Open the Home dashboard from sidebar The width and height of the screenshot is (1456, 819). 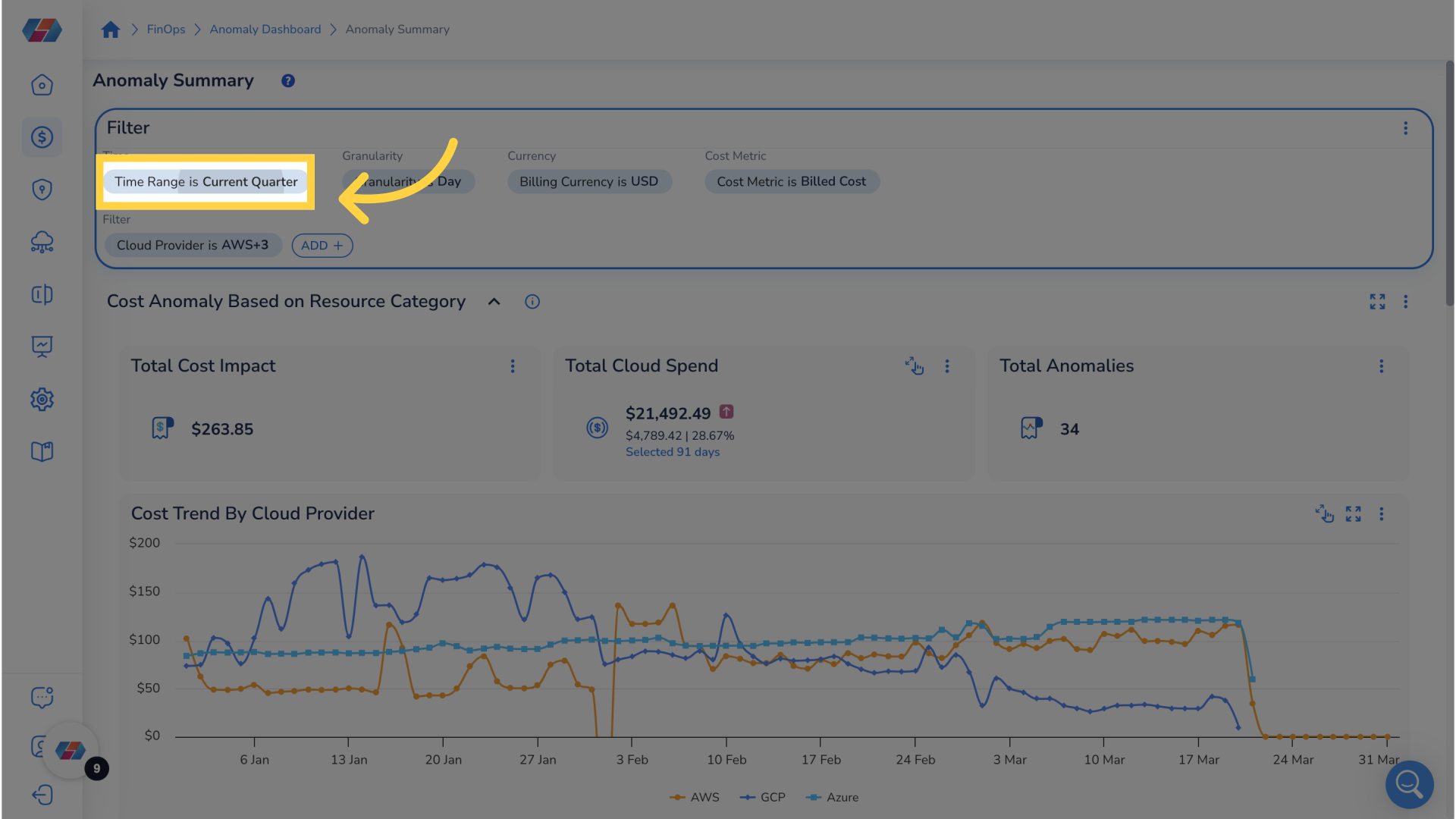click(42, 85)
